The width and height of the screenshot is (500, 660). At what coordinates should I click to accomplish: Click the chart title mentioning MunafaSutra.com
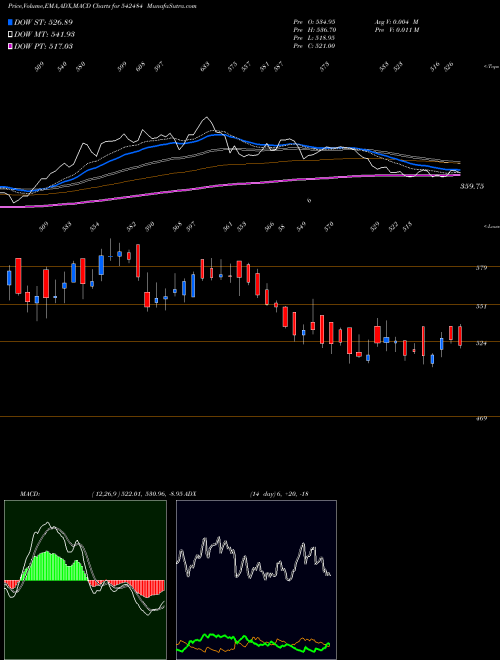102,6
